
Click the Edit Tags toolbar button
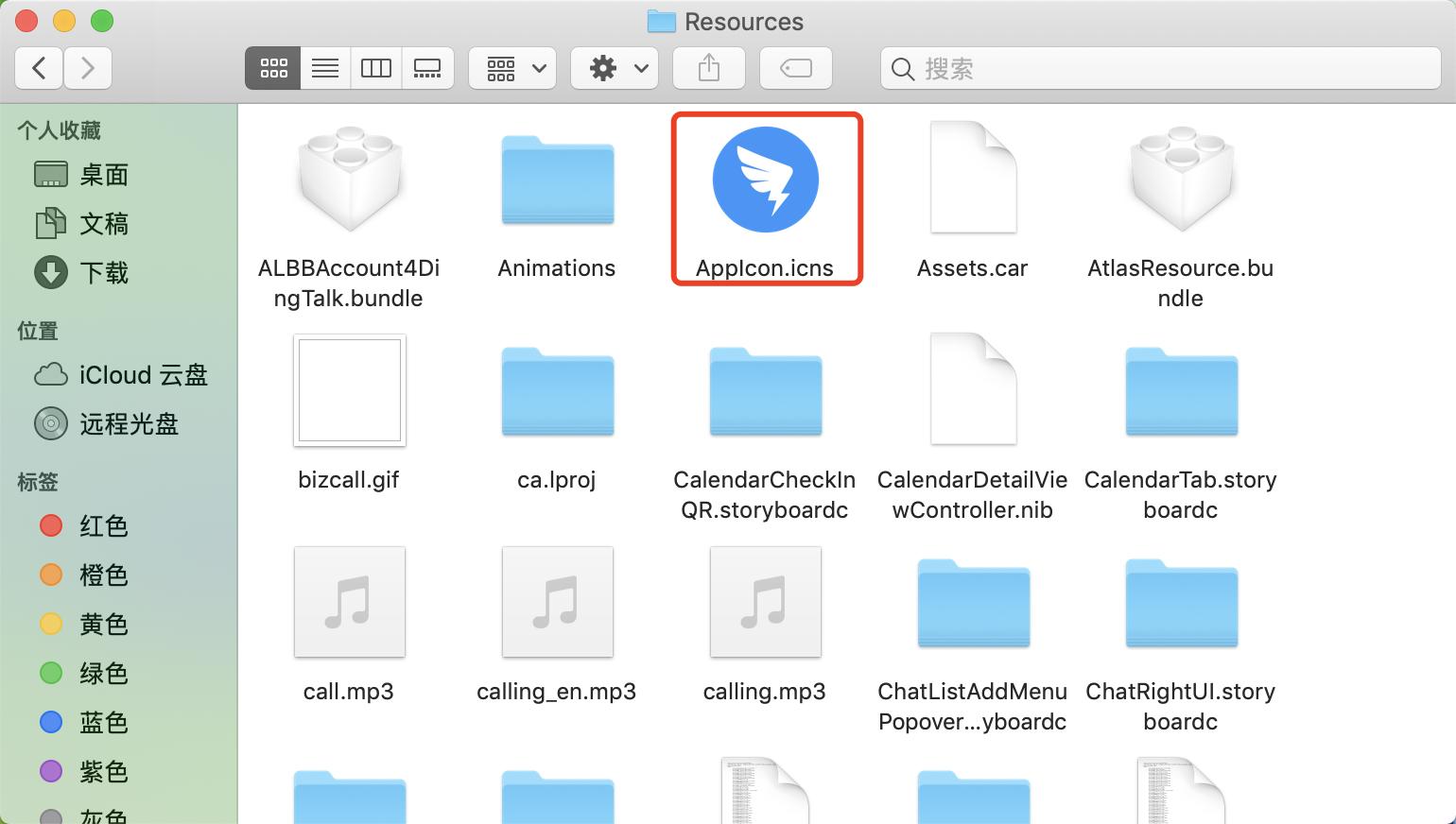pos(796,68)
